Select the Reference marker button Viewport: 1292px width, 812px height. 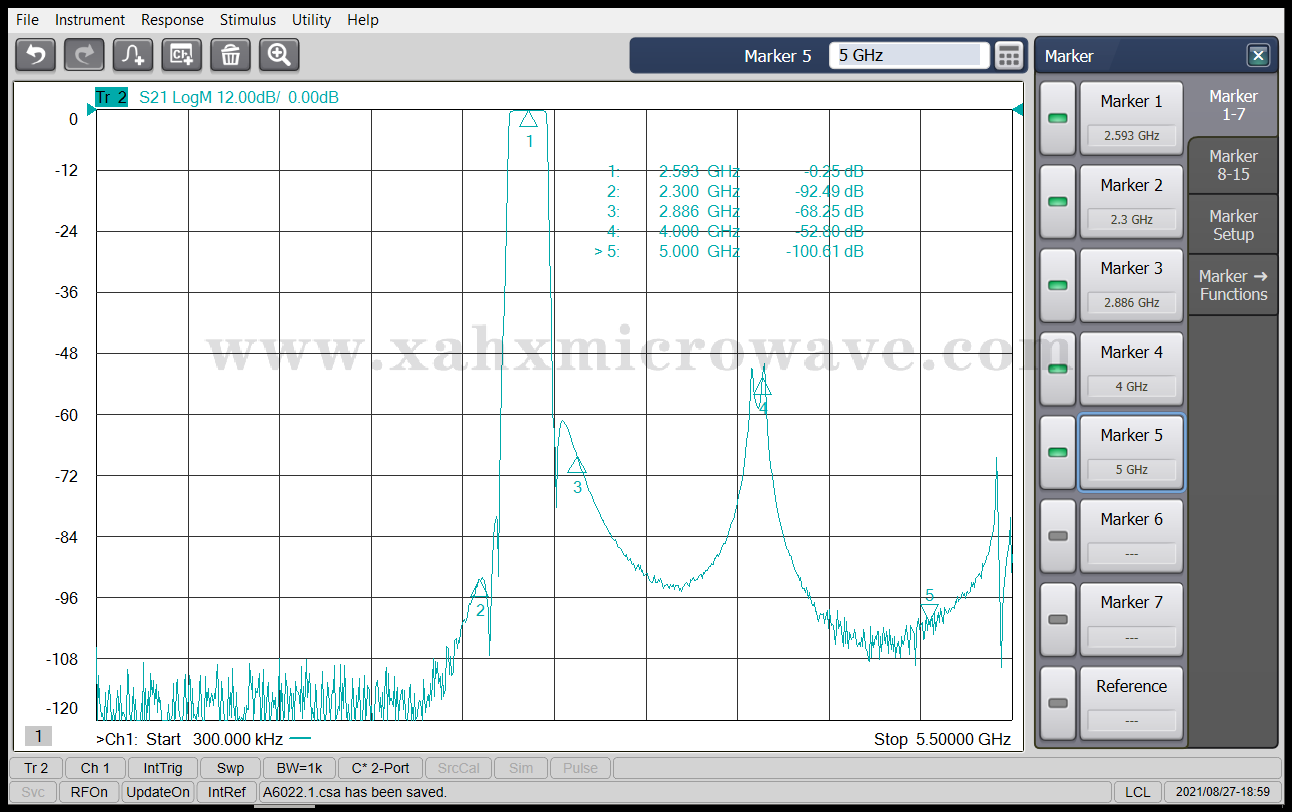(x=1131, y=703)
